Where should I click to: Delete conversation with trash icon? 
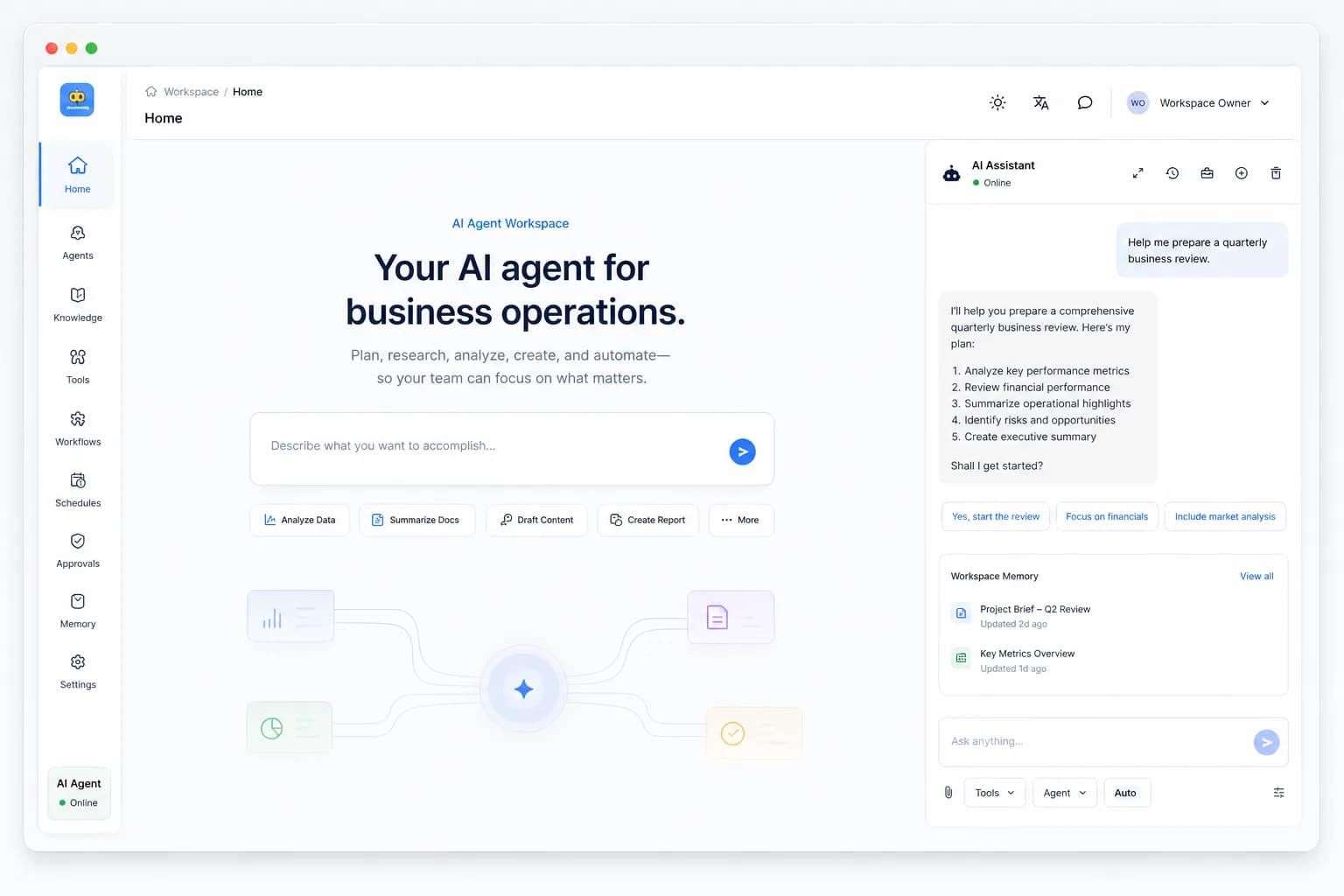tap(1276, 173)
